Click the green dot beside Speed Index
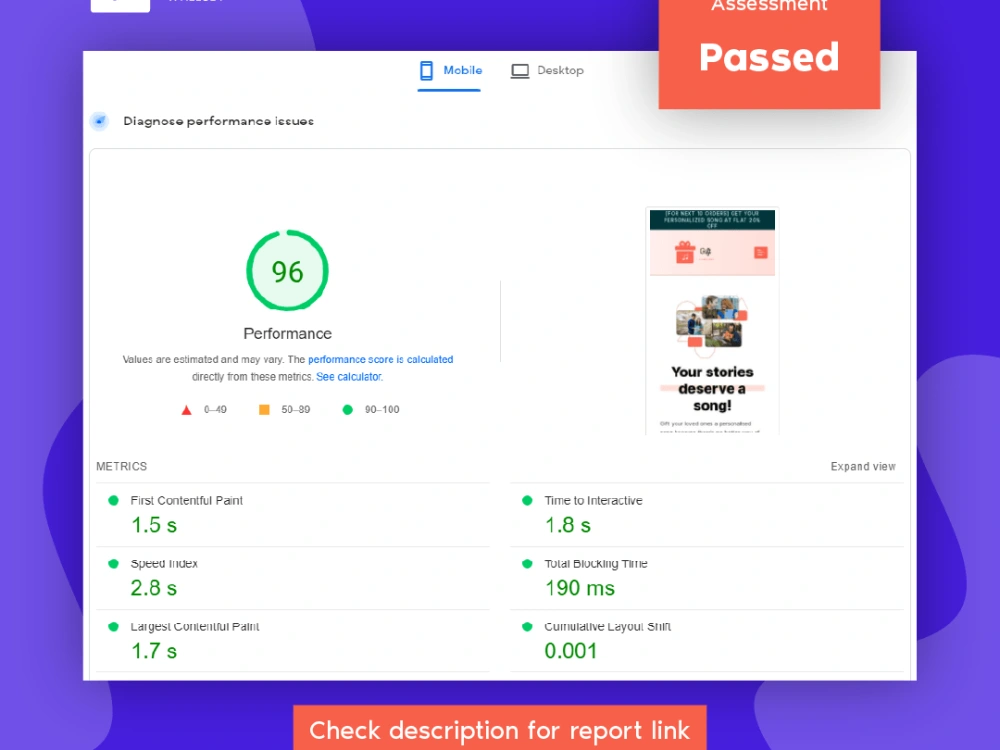 click(x=114, y=564)
